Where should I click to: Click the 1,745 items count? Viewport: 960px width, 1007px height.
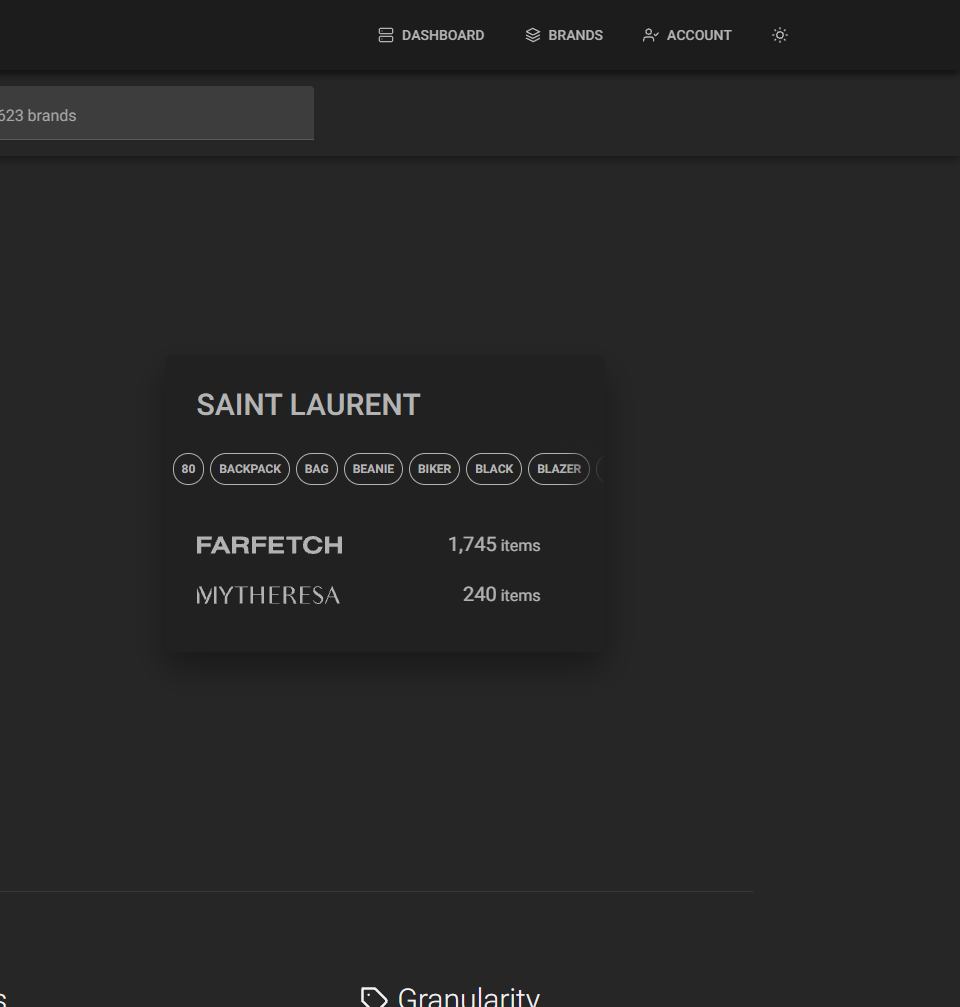tap(494, 545)
